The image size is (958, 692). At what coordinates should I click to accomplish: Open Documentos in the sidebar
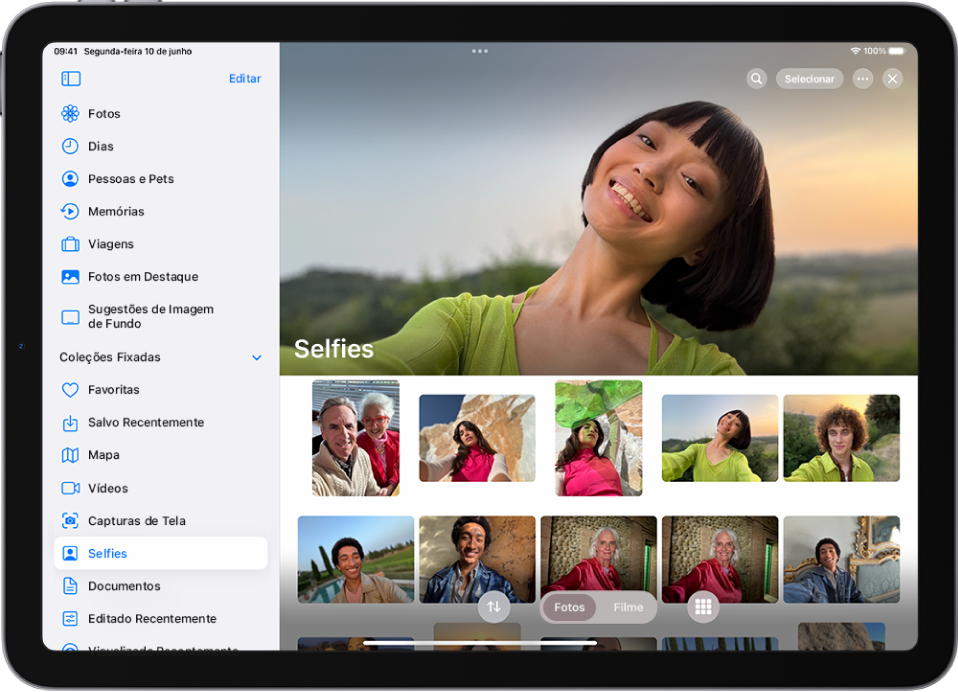point(124,586)
